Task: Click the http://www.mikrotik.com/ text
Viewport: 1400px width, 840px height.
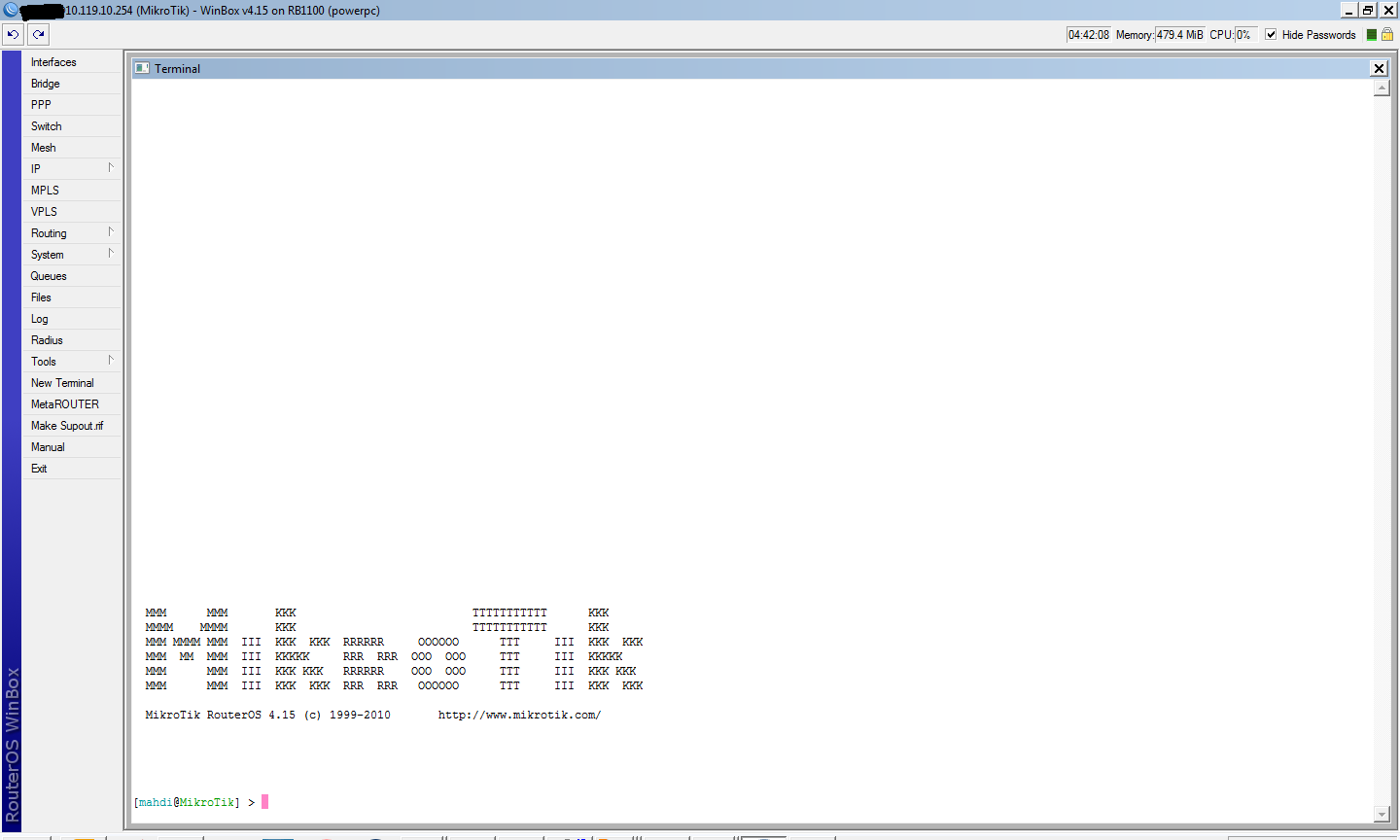Action: click(519, 715)
